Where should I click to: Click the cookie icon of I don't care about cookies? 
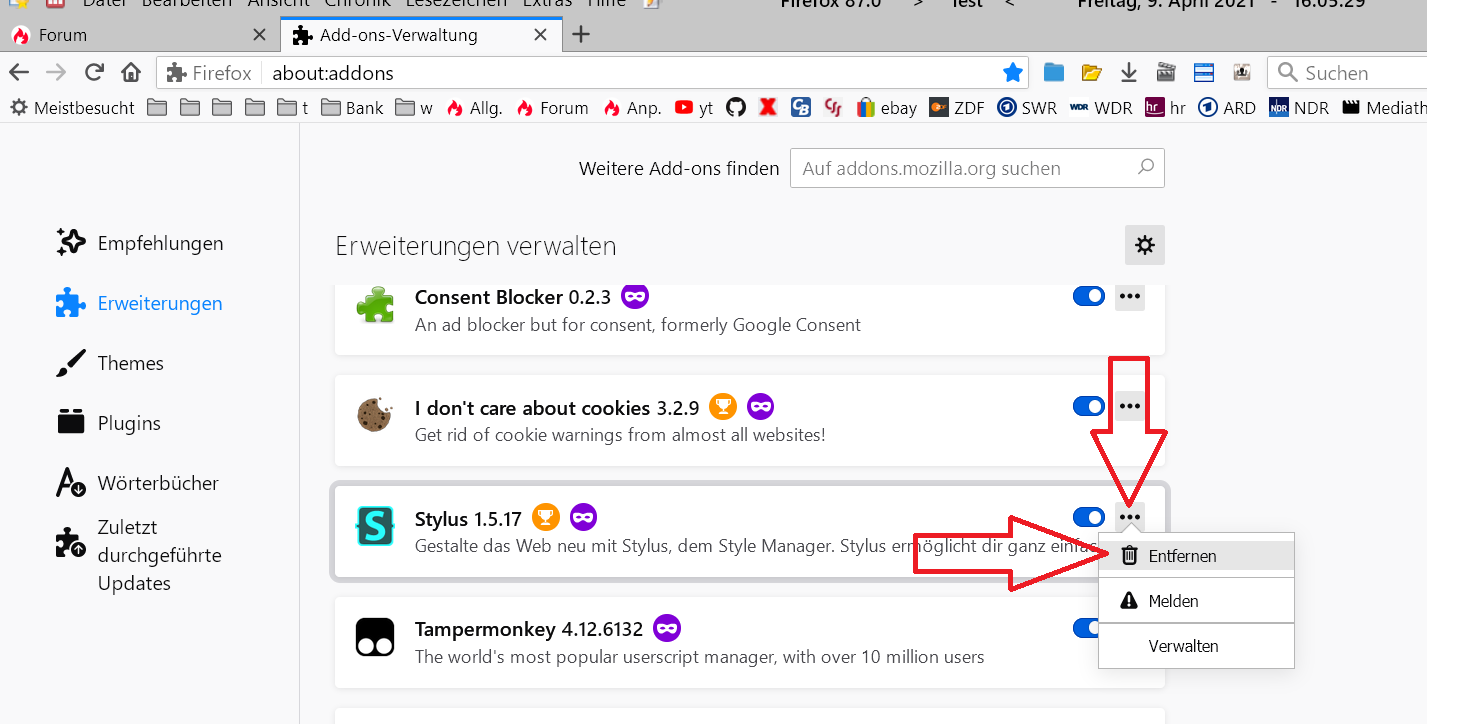tap(375, 415)
